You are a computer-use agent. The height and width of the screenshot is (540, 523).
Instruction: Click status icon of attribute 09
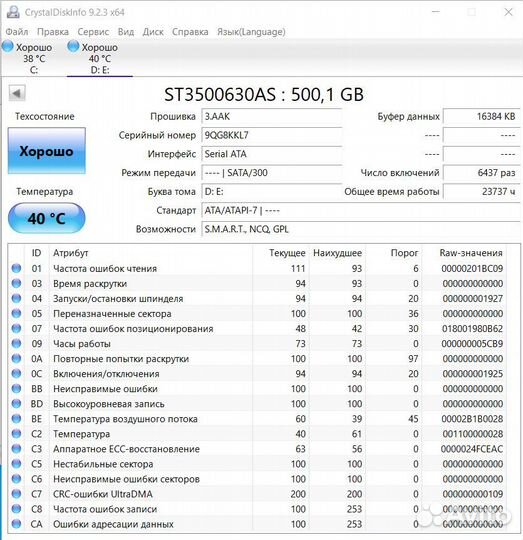tap(16, 343)
